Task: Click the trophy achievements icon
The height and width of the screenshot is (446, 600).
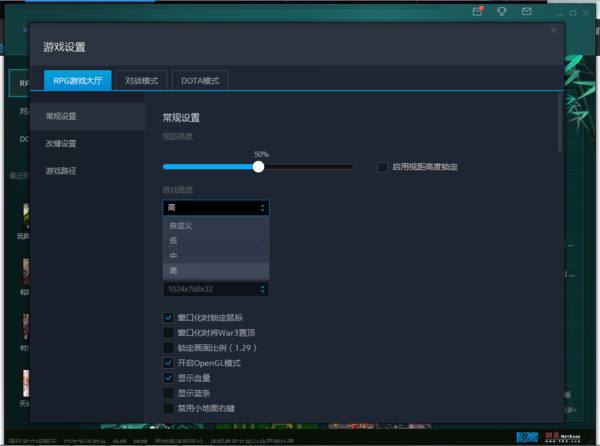Action: 502,12
